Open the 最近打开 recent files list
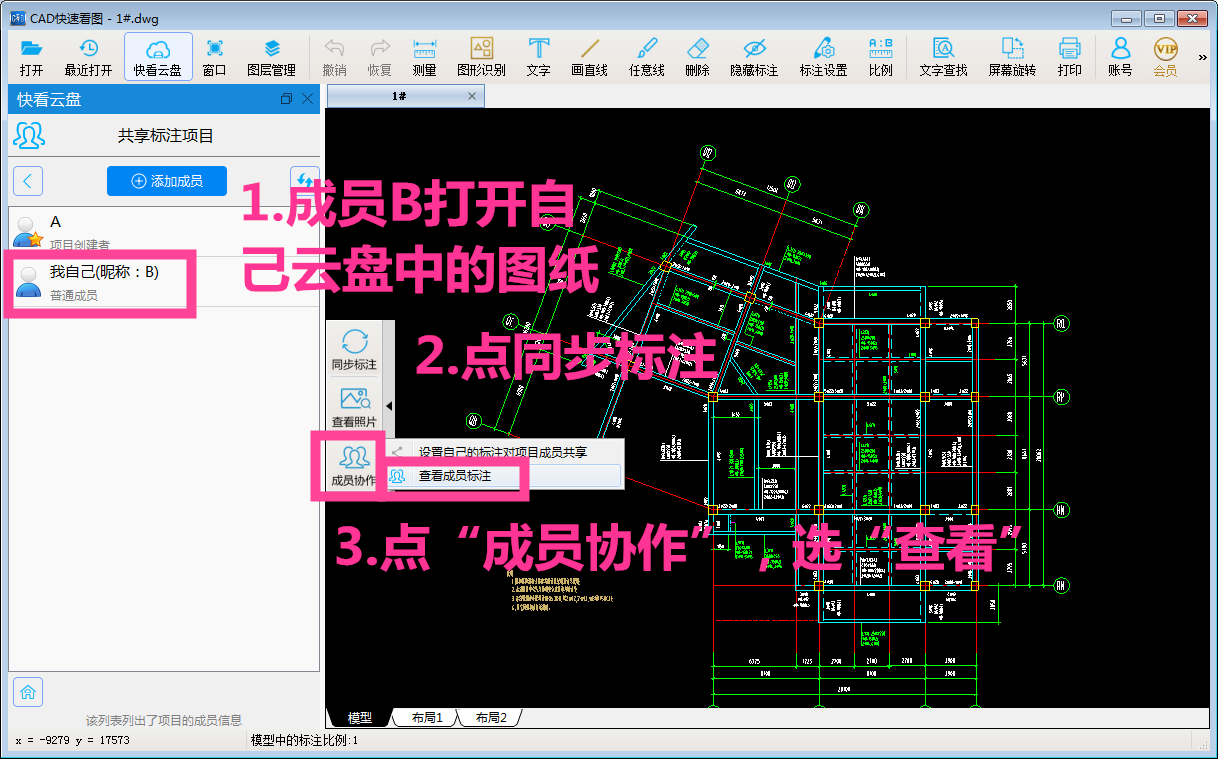Viewport: 1218px width, 759px height. click(88, 57)
